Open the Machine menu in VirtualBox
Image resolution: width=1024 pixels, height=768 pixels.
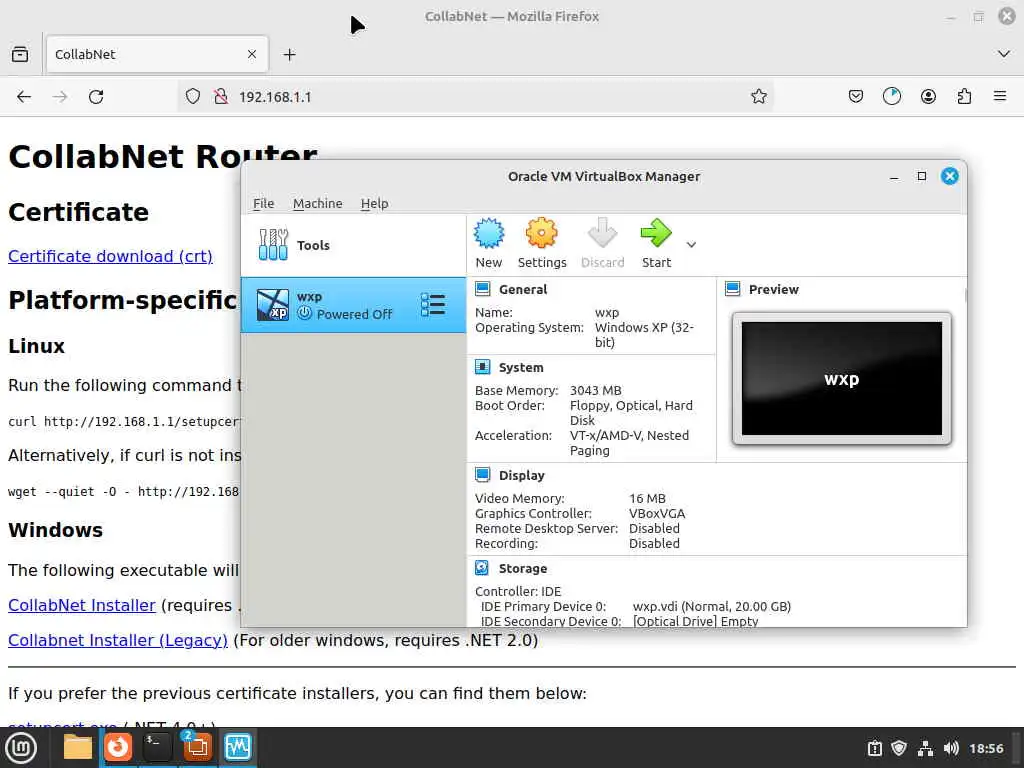[317, 203]
